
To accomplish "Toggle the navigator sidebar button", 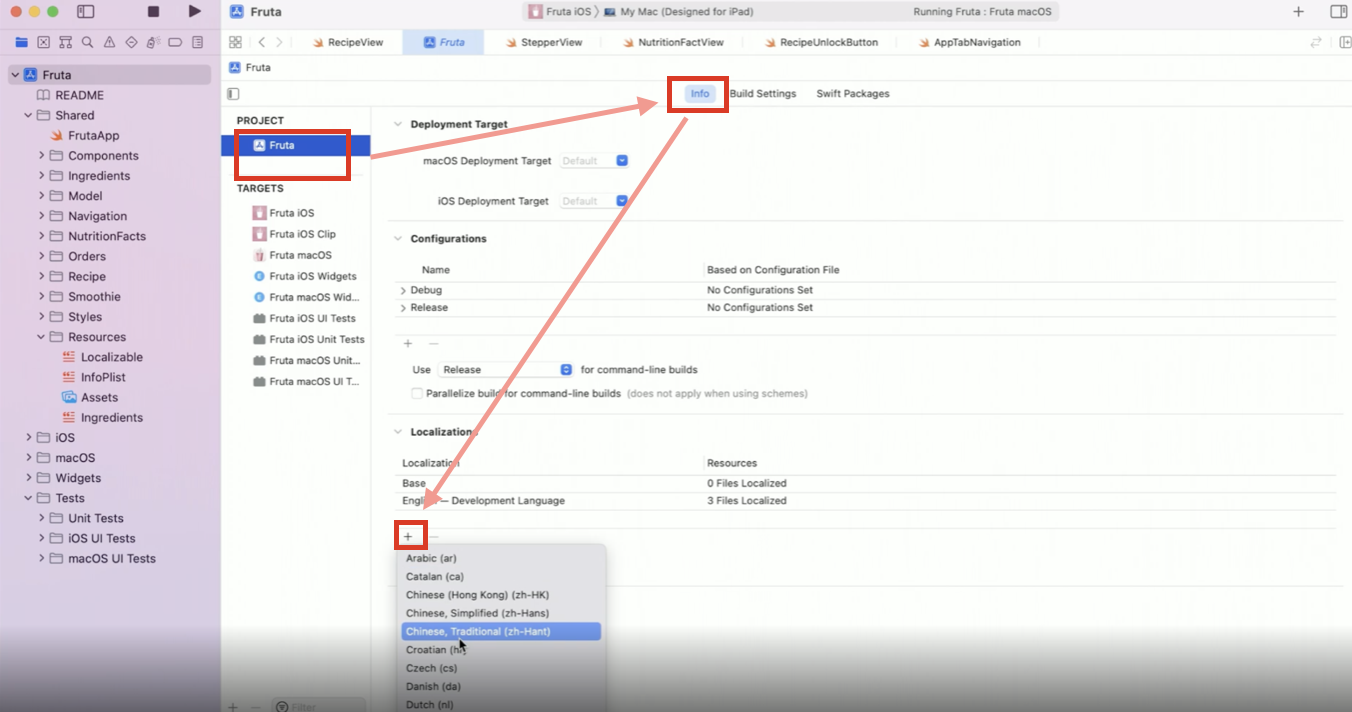I will tap(86, 12).
